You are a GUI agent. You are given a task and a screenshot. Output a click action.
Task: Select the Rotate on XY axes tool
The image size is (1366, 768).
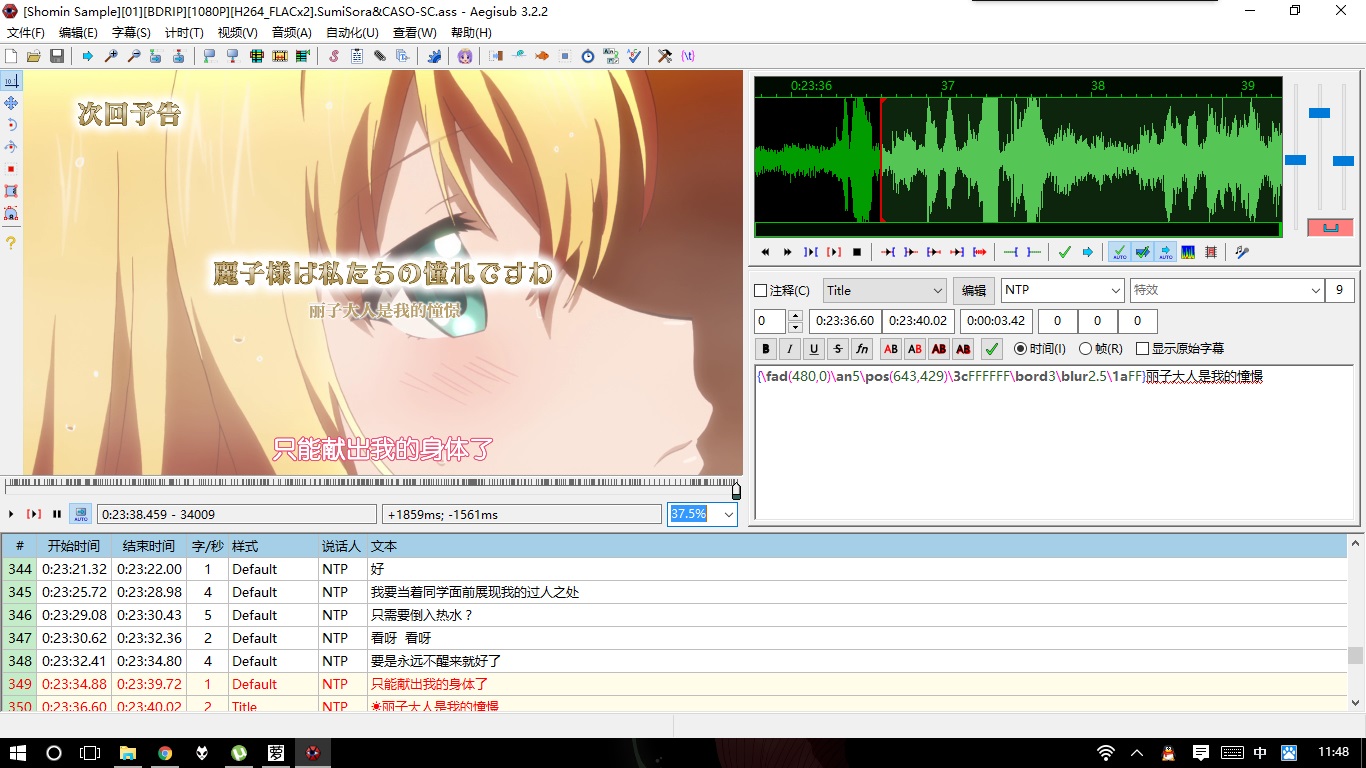(x=11, y=147)
